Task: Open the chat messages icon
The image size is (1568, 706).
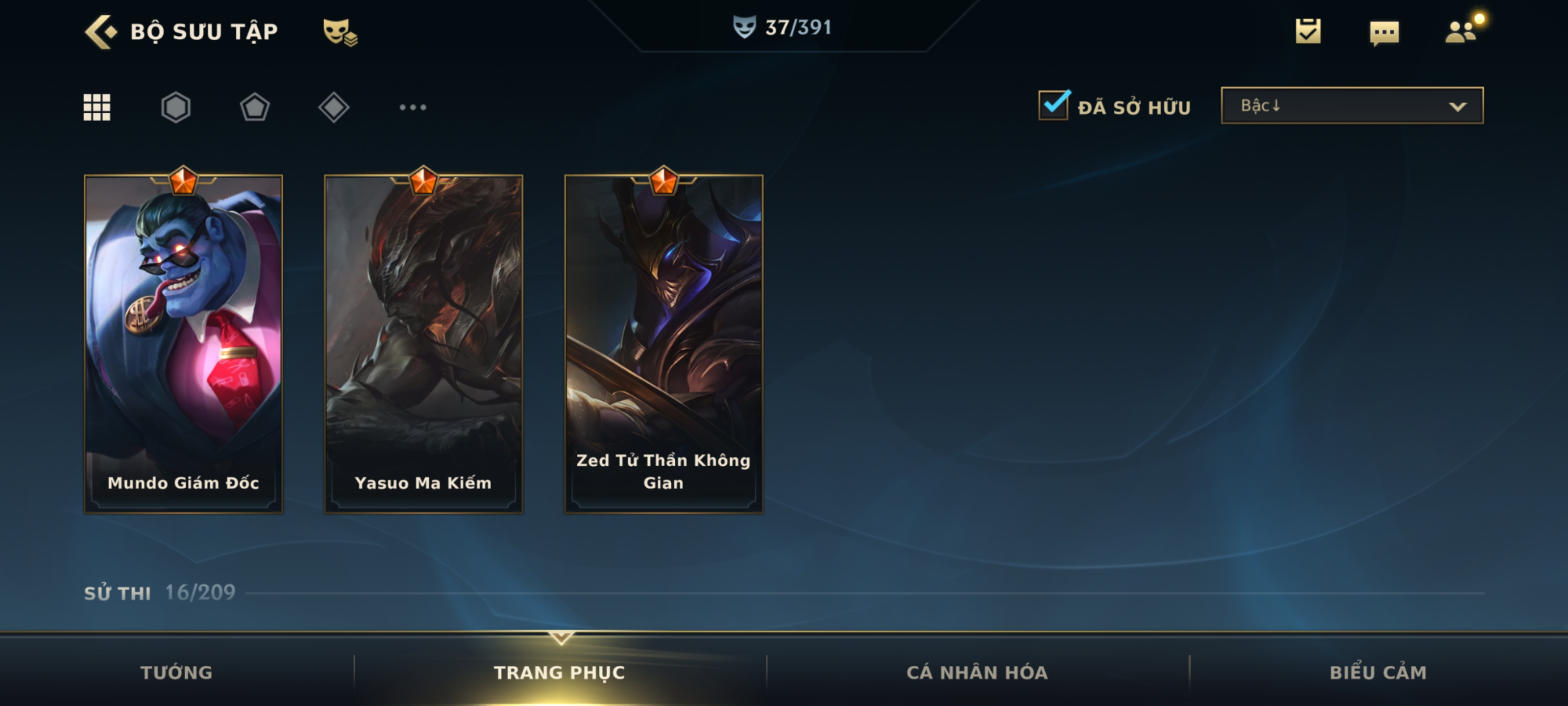Action: [1384, 33]
